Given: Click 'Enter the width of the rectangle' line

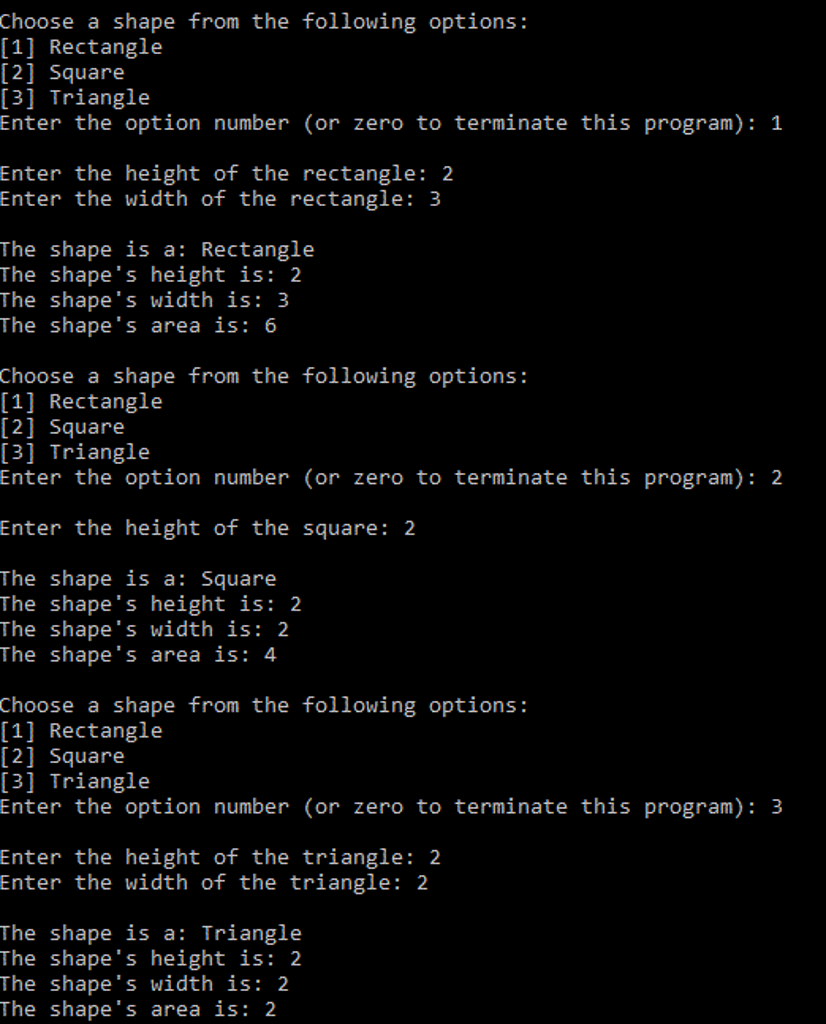Looking at the screenshot, I should click(x=221, y=199).
